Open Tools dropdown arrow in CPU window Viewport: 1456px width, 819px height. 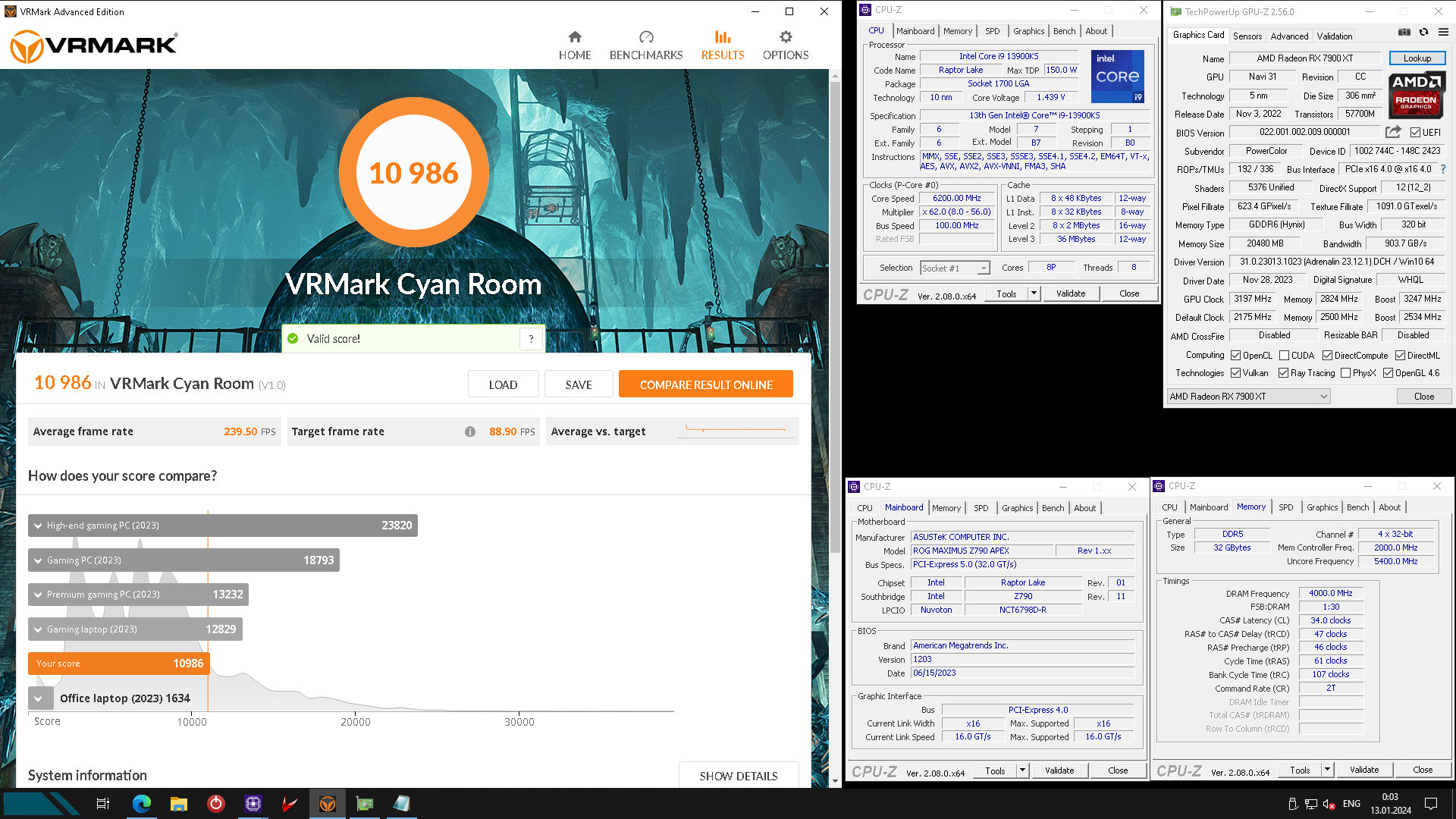1033,293
